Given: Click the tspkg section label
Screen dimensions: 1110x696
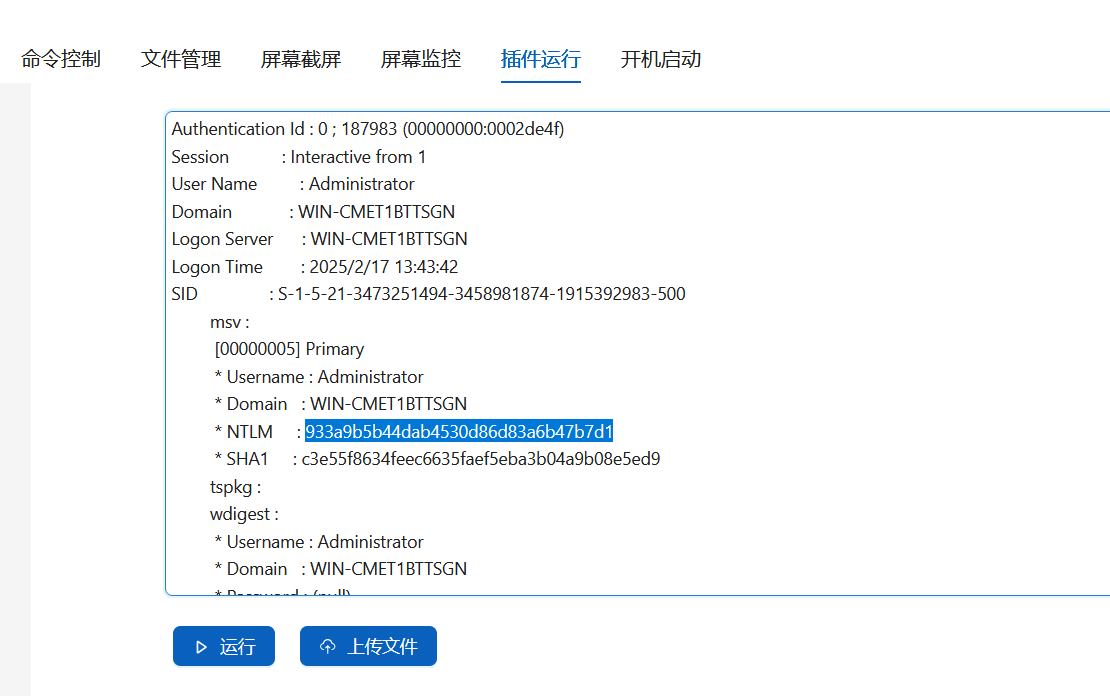Looking at the screenshot, I should tap(236, 487).
